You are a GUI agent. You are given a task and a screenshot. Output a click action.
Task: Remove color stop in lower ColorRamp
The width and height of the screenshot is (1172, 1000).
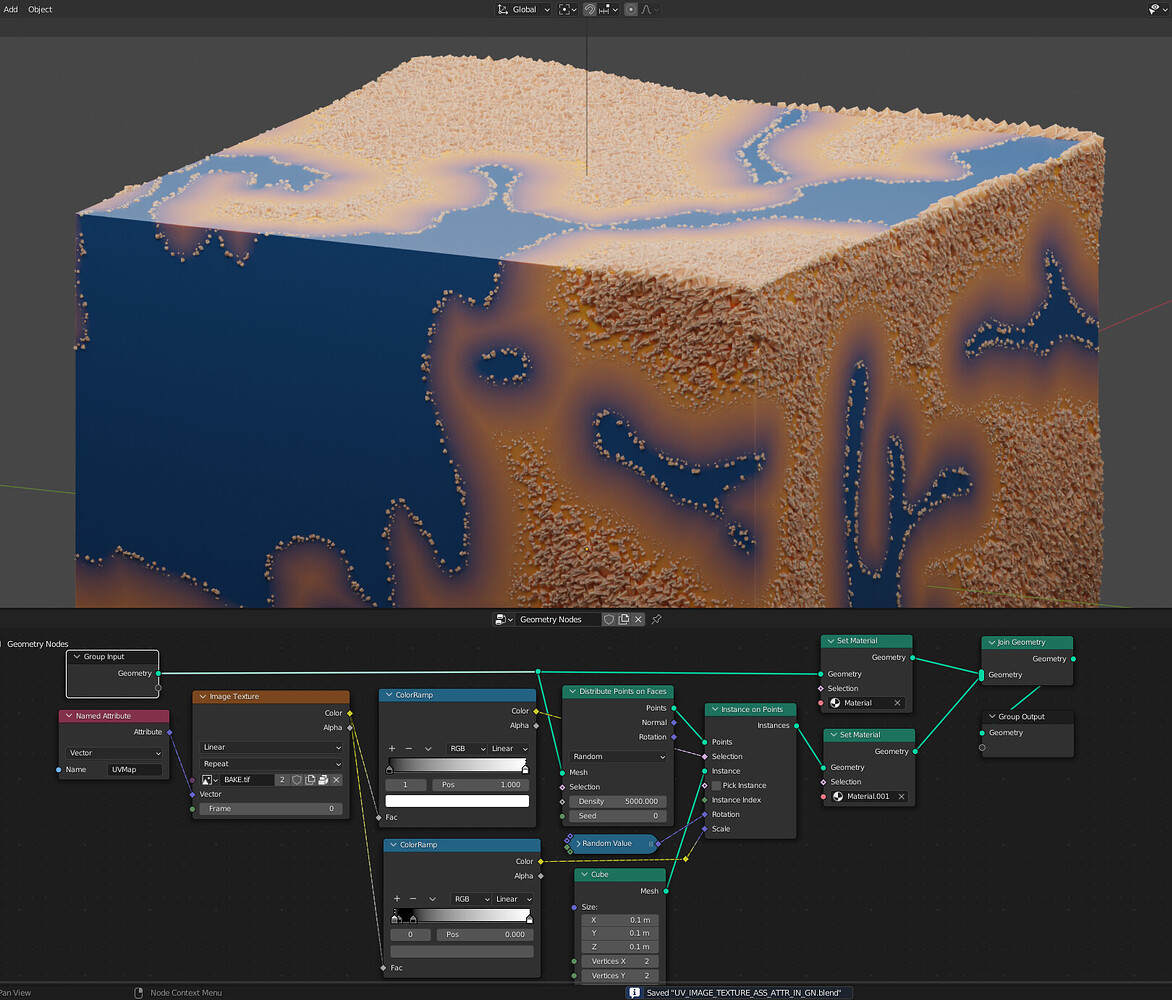pos(413,899)
